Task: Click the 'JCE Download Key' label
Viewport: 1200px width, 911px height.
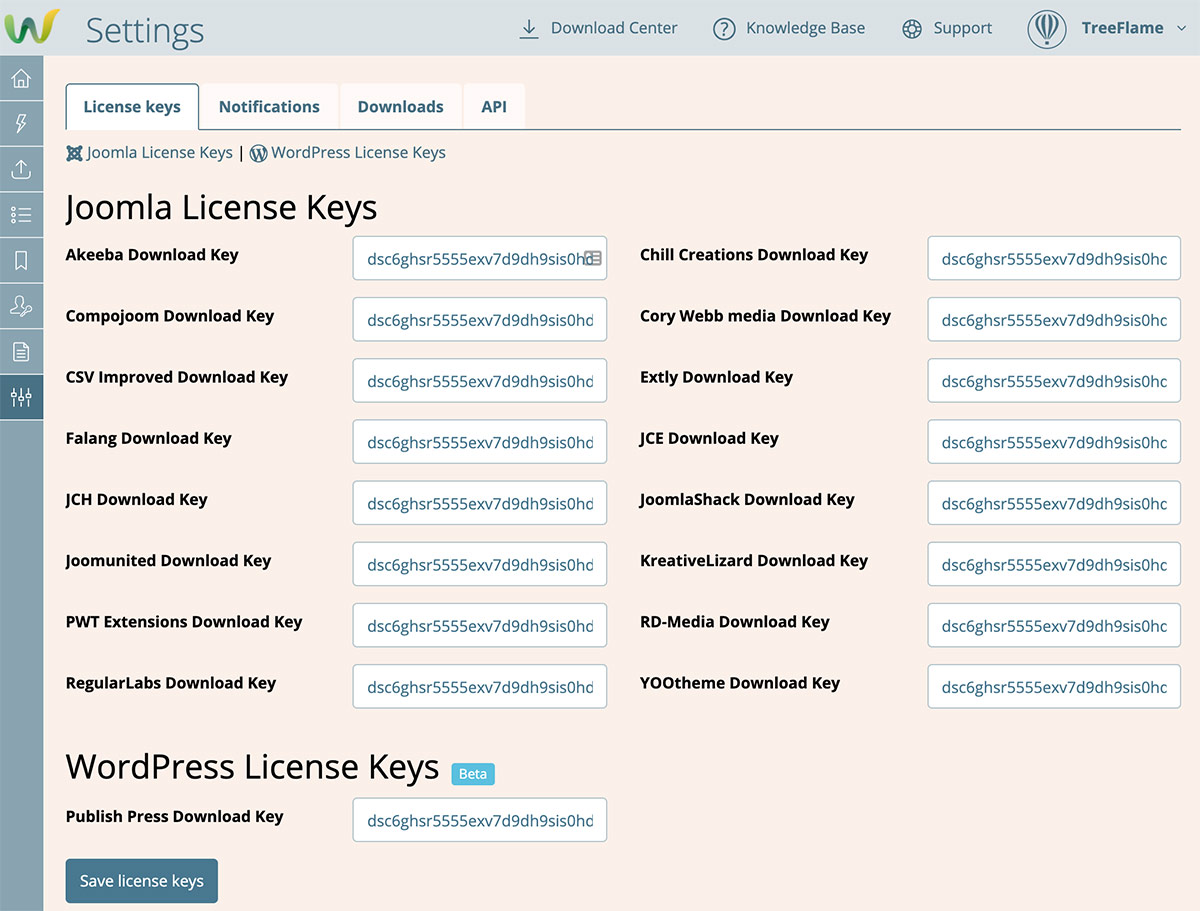Action: (709, 438)
